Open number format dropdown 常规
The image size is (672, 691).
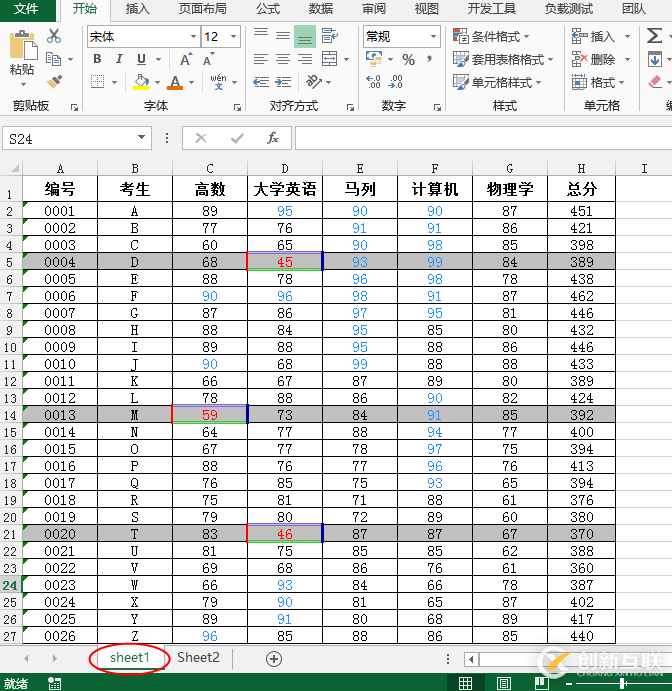pos(434,37)
